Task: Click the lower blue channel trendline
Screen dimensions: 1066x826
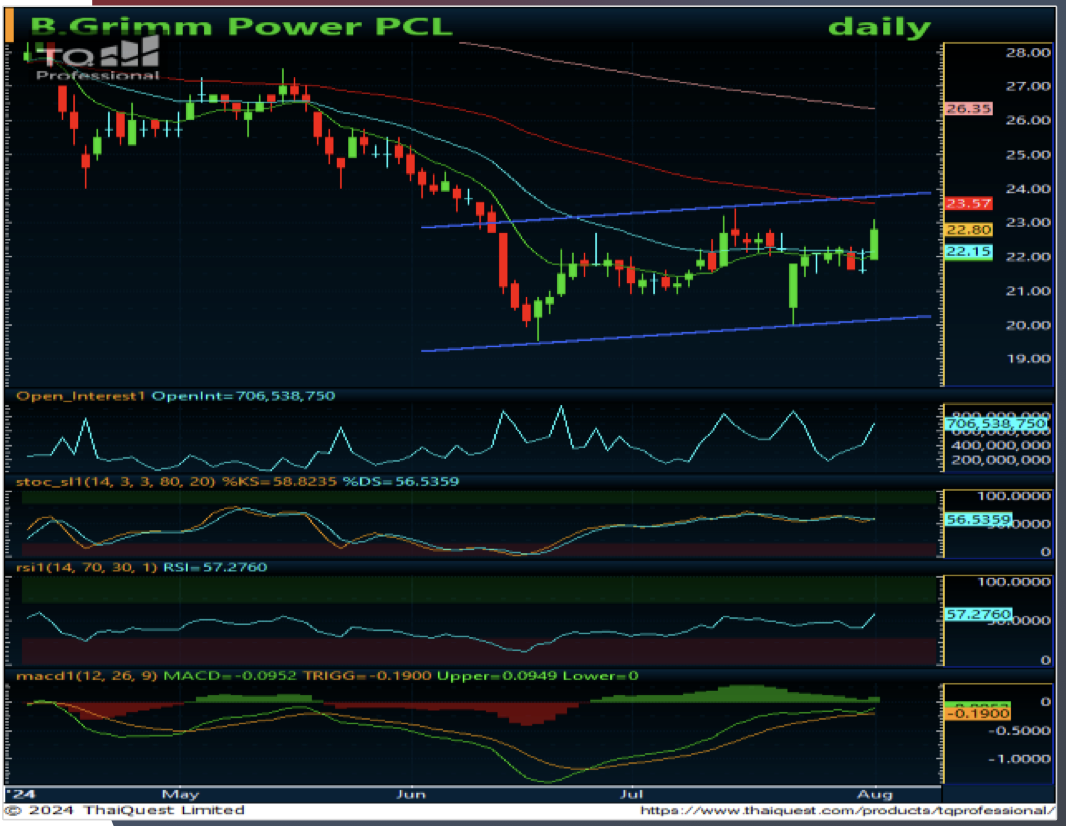Action: point(676,333)
